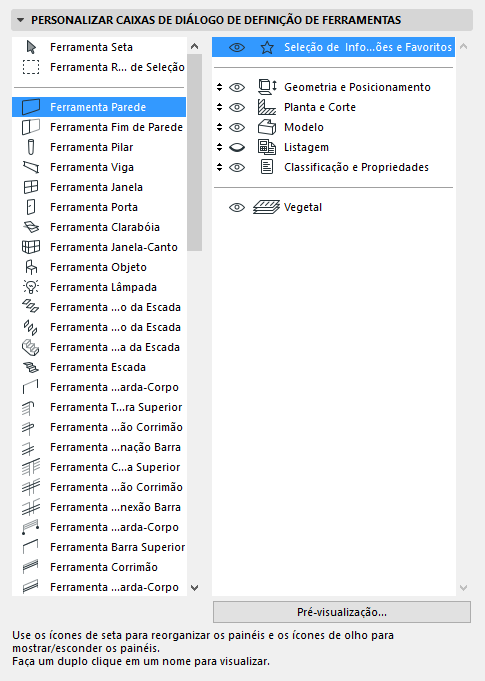Click the Ferramenta Pilar column icon
485x681 pixels.
tap(31, 147)
